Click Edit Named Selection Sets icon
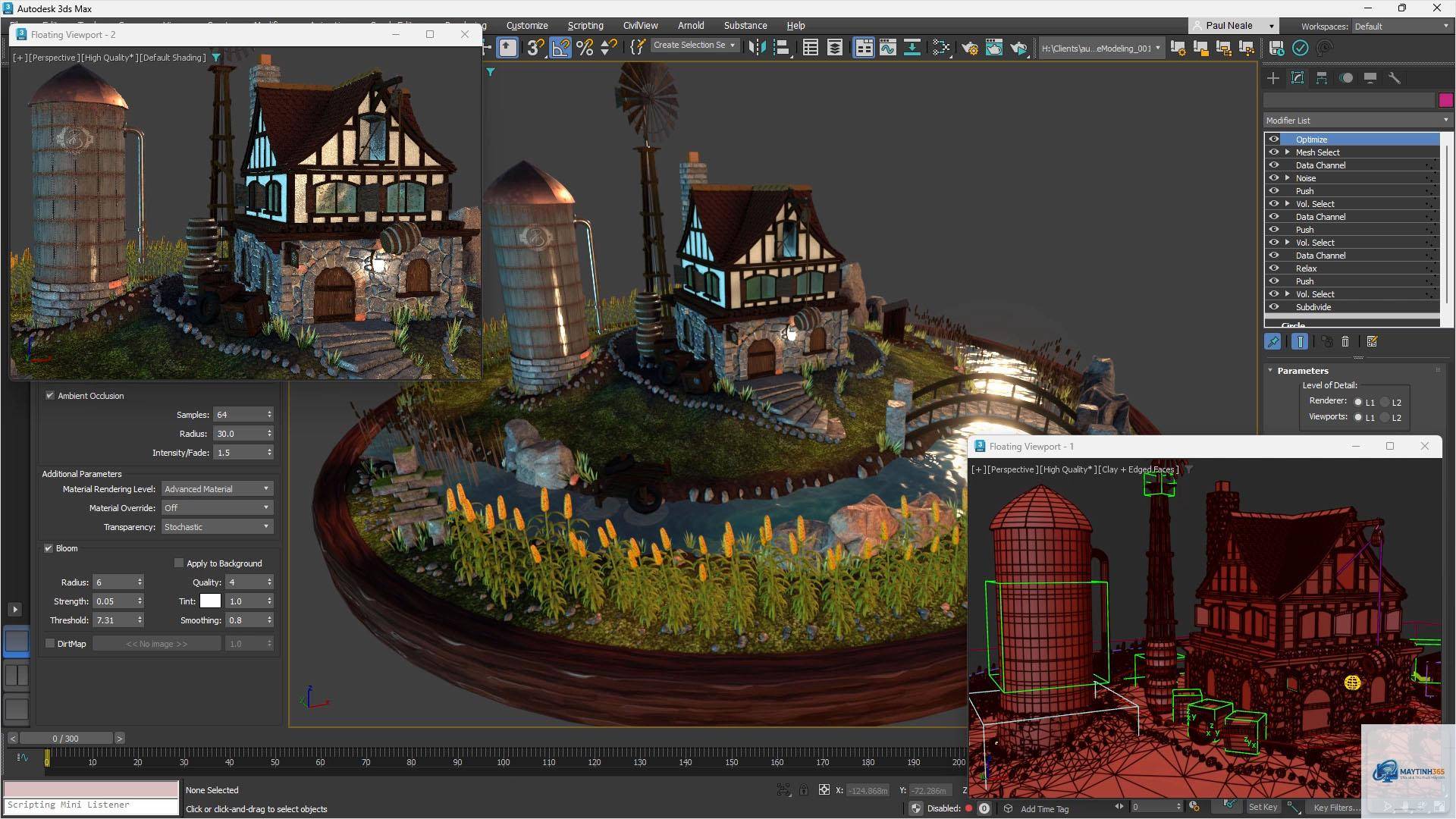The width and height of the screenshot is (1456, 819). pyautogui.click(x=638, y=48)
